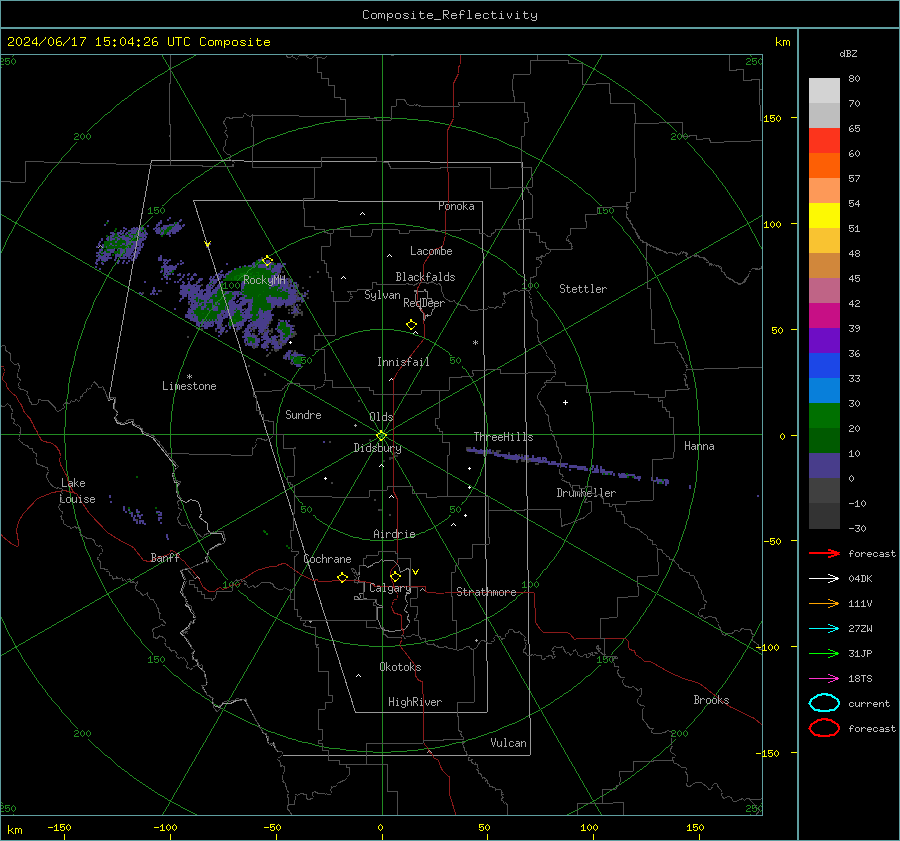This screenshot has width=900, height=841.
Task: Click the yellow diamond marker above Calgary
Action: (x=395, y=576)
